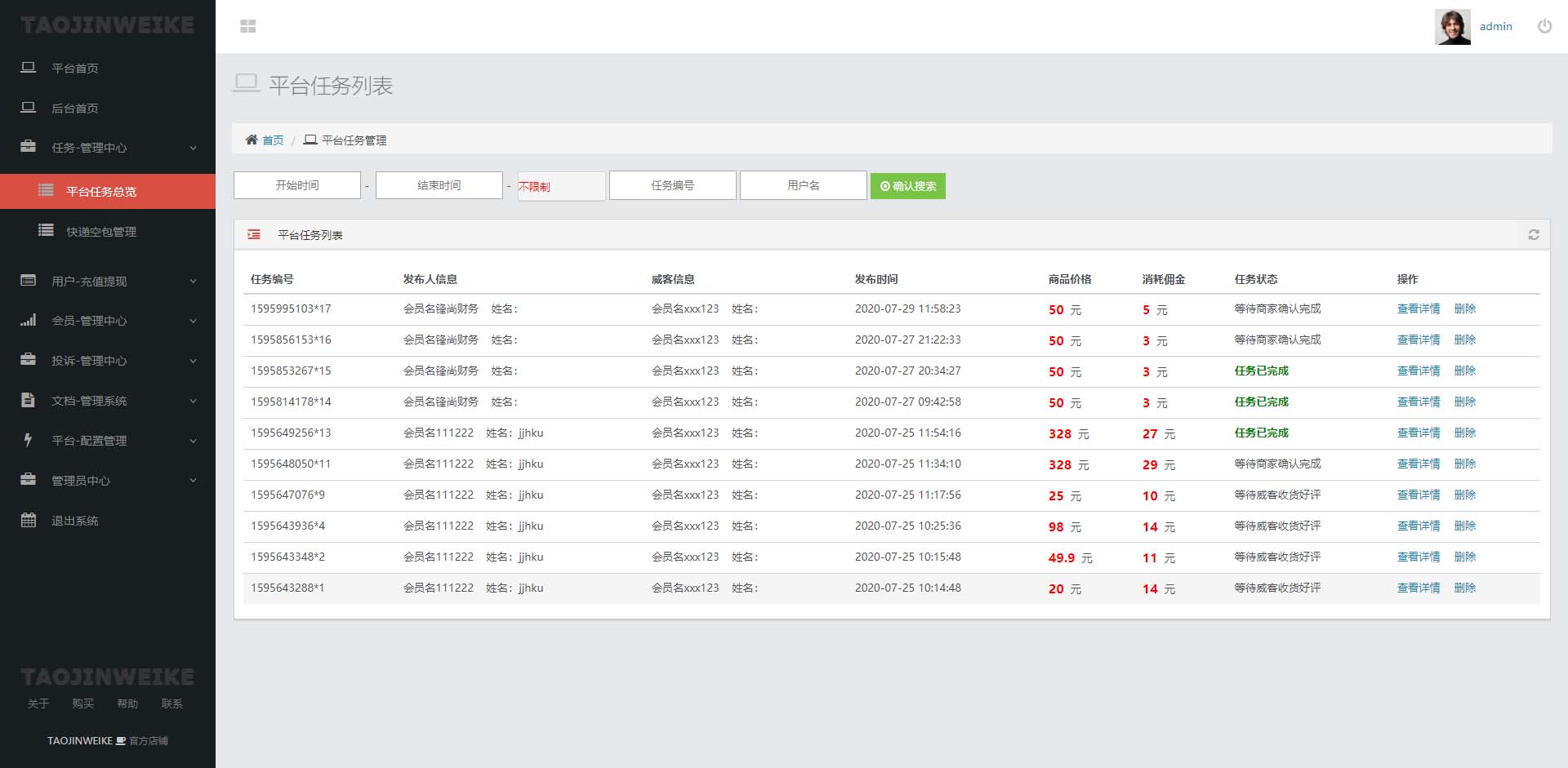Screen dimensions: 1568x768
Task: Select 退出系统 menu item
Action: click(x=75, y=521)
